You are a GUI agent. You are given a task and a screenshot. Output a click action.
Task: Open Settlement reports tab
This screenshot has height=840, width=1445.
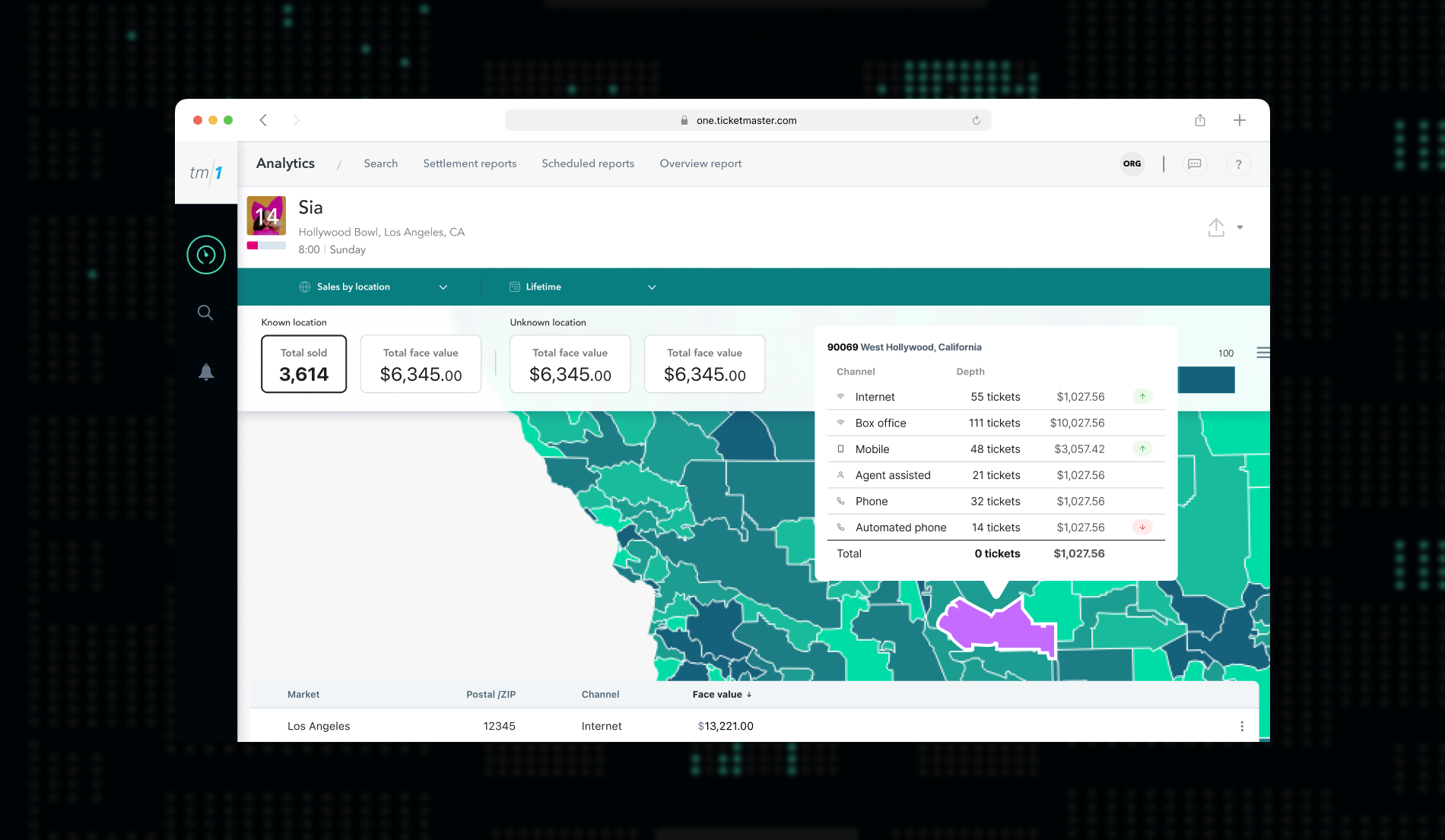pos(469,163)
